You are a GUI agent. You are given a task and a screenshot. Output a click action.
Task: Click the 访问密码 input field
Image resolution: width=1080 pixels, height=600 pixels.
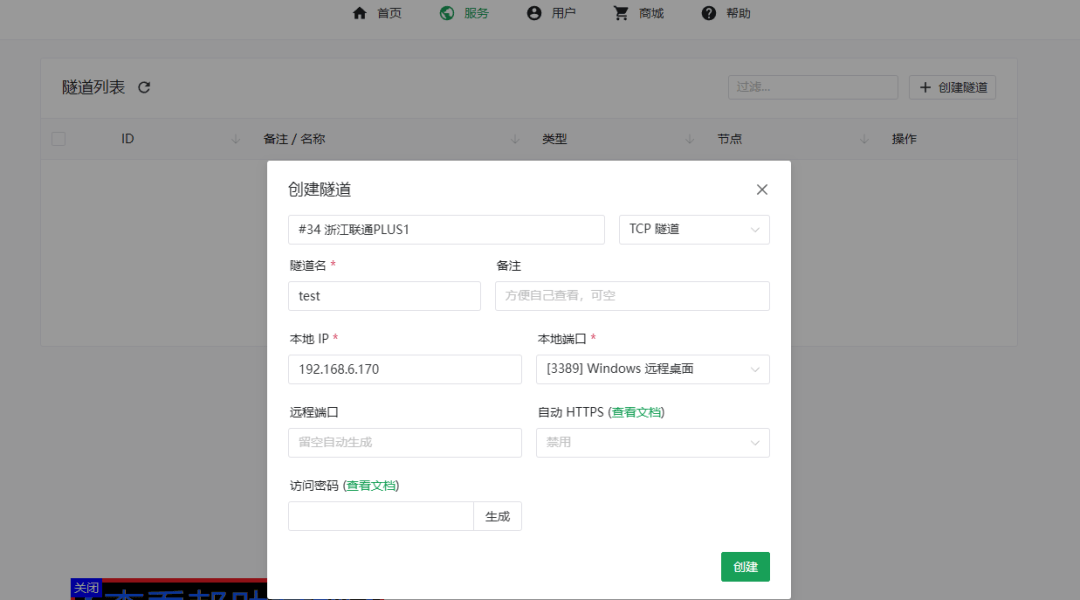[x=381, y=516]
